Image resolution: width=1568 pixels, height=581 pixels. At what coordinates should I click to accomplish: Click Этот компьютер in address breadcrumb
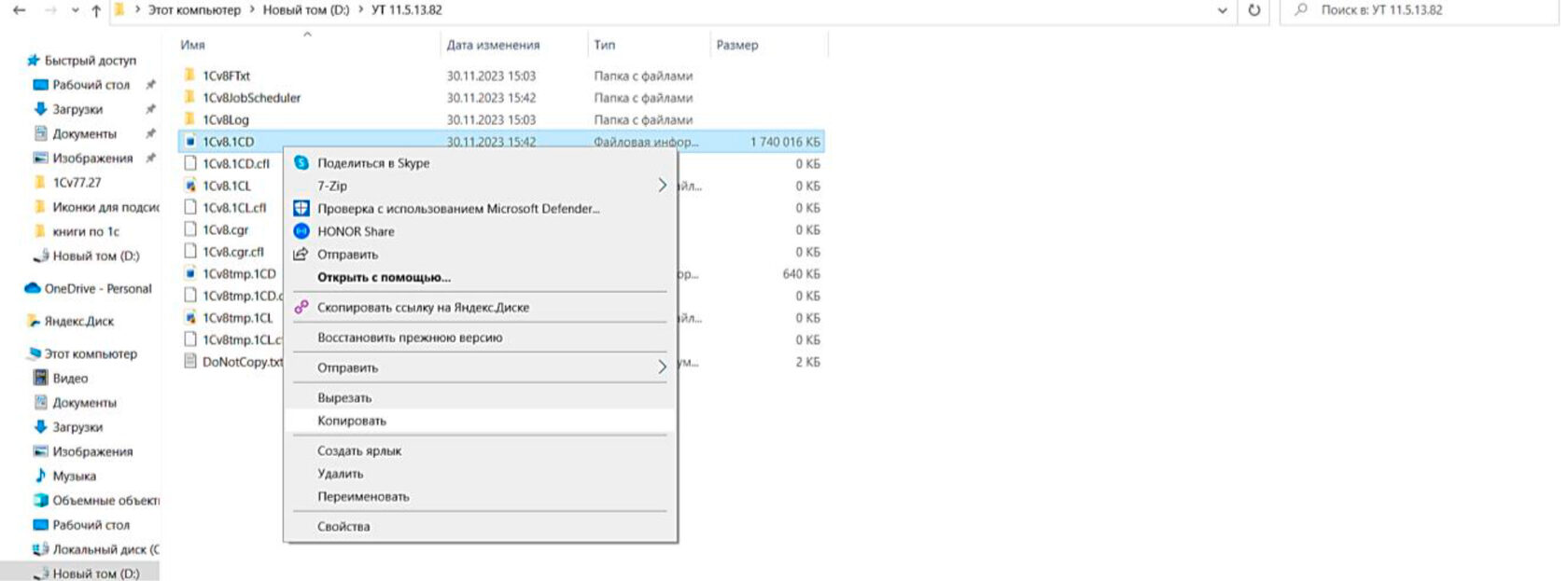click(x=194, y=10)
